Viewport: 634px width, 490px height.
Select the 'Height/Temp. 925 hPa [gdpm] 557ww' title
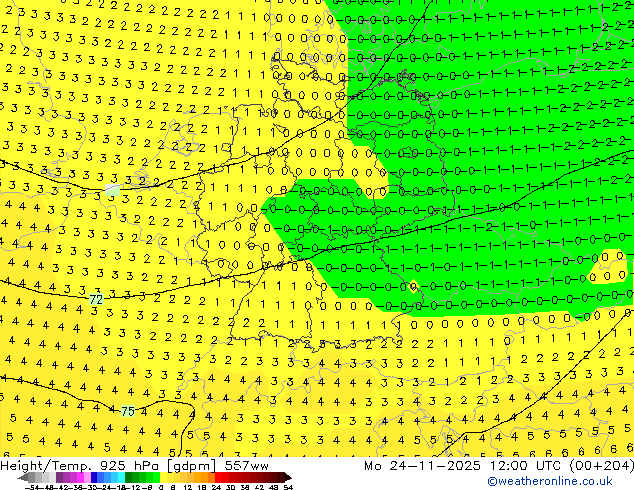(x=134, y=466)
